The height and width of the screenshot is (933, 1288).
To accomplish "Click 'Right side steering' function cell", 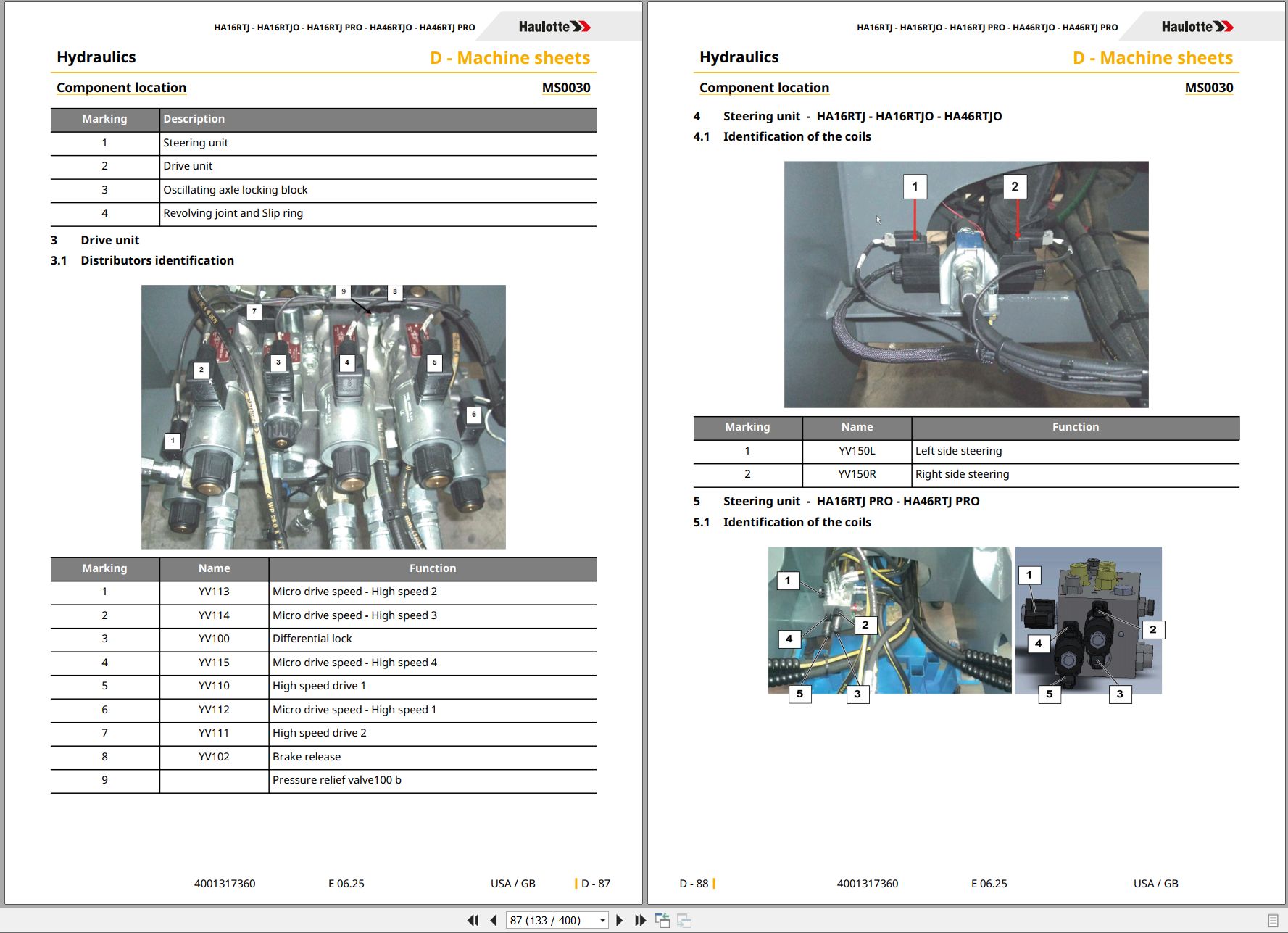I will (1076, 474).
